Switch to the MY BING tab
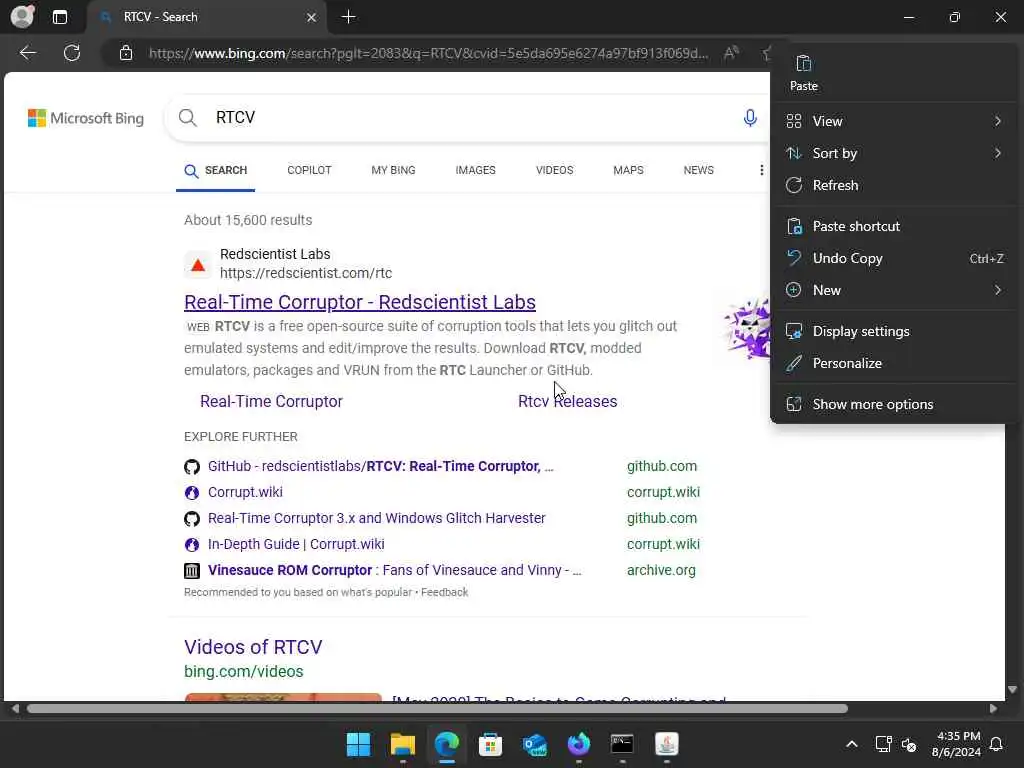 (393, 170)
